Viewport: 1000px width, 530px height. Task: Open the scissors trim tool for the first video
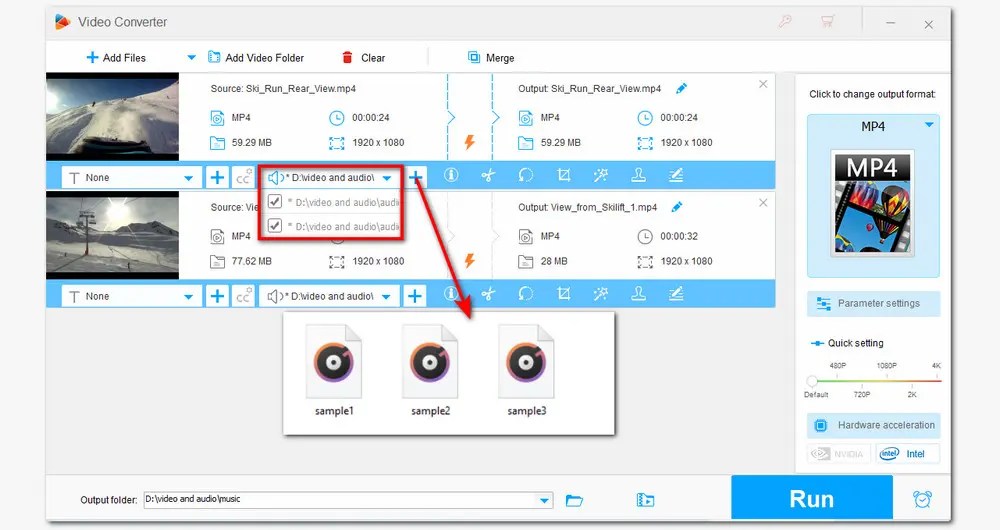coord(489,174)
